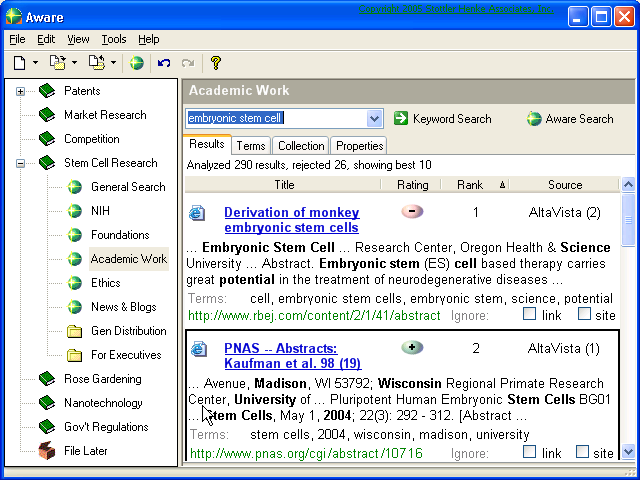This screenshot has height=480, width=640.
Task: Sort results by Source column header
Action: click(564, 185)
